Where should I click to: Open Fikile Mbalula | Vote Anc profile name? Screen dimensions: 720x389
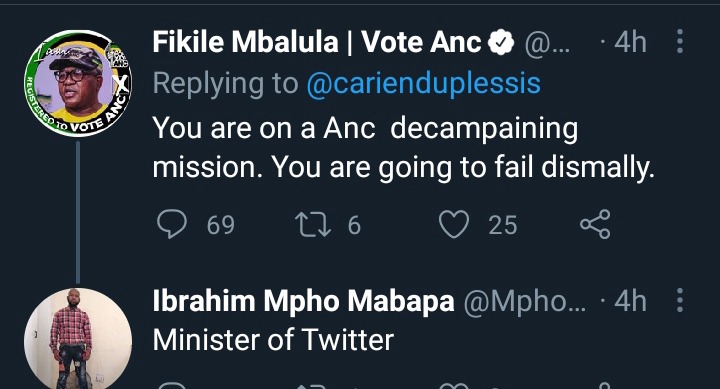[x=317, y=42]
